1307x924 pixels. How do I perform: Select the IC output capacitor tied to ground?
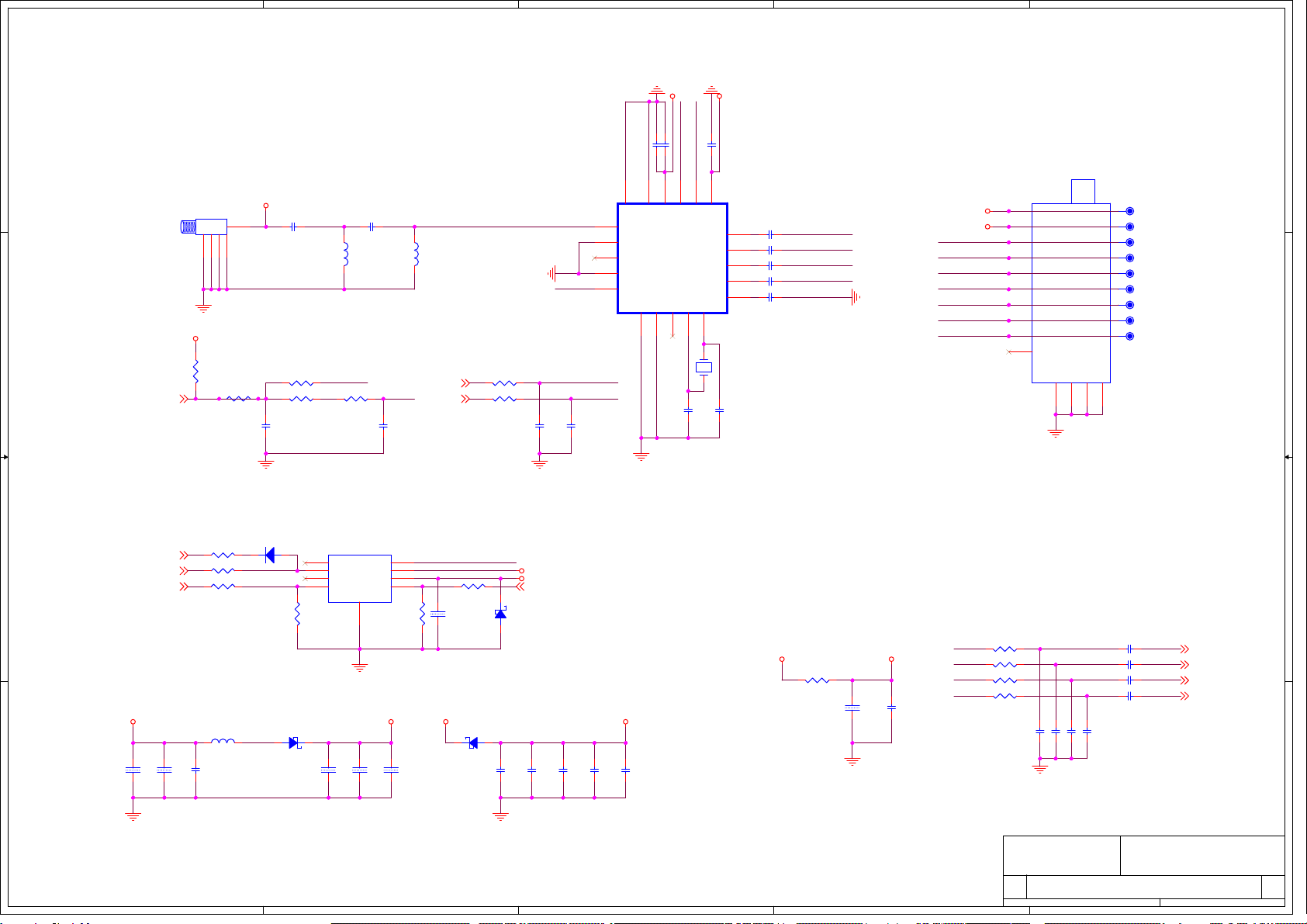(770, 297)
